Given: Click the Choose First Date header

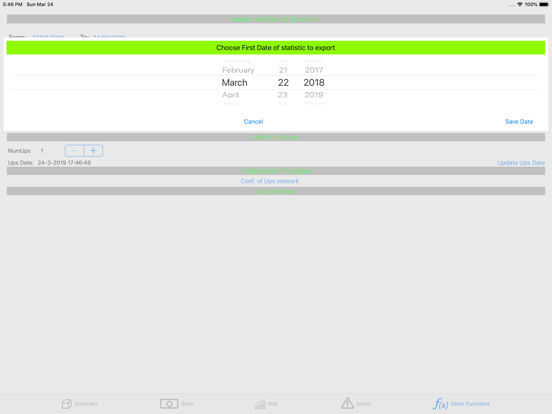Looking at the screenshot, I should click(x=276, y=48).
